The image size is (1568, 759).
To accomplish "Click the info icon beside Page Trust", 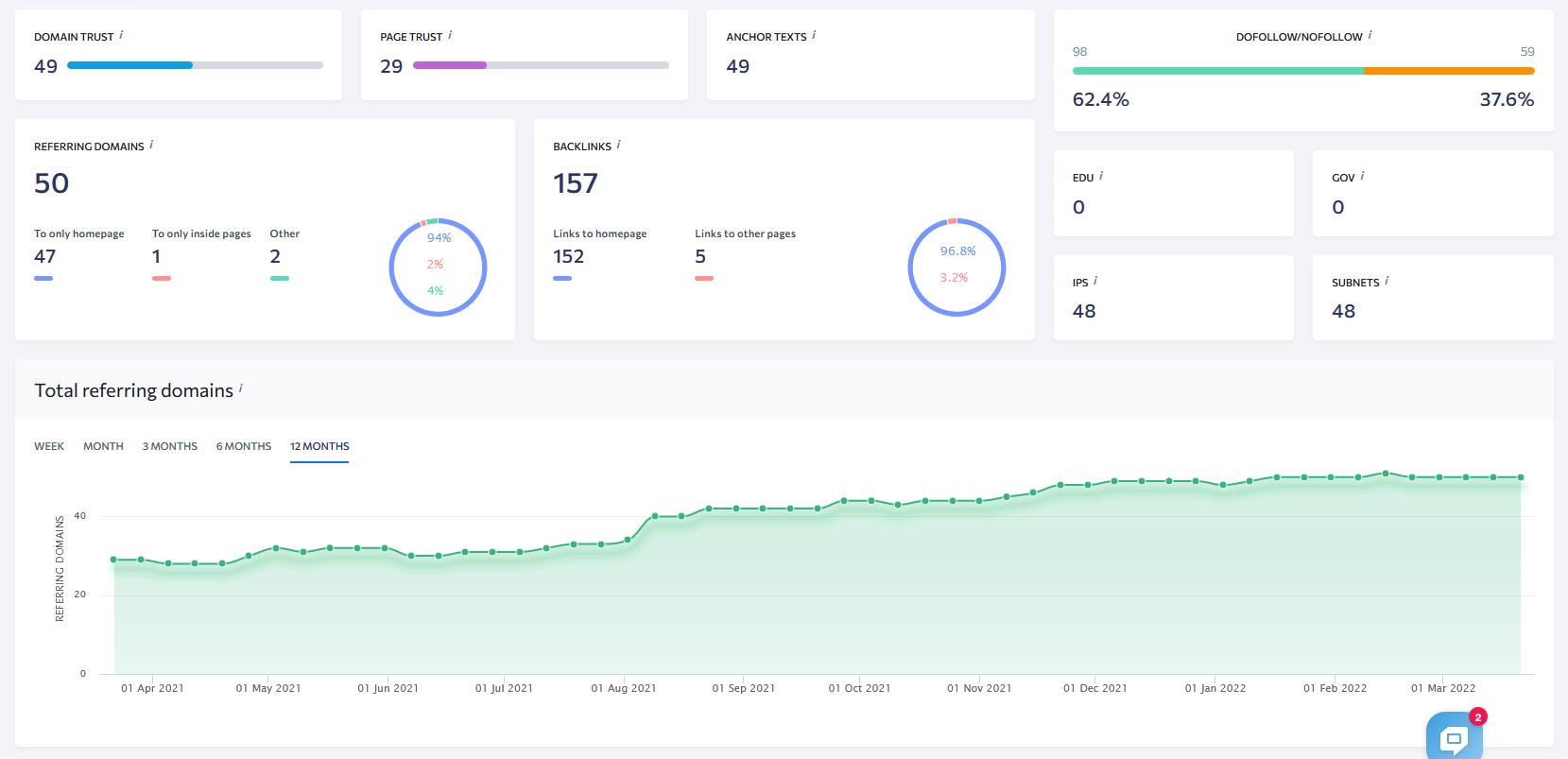I will coord(450,35).
